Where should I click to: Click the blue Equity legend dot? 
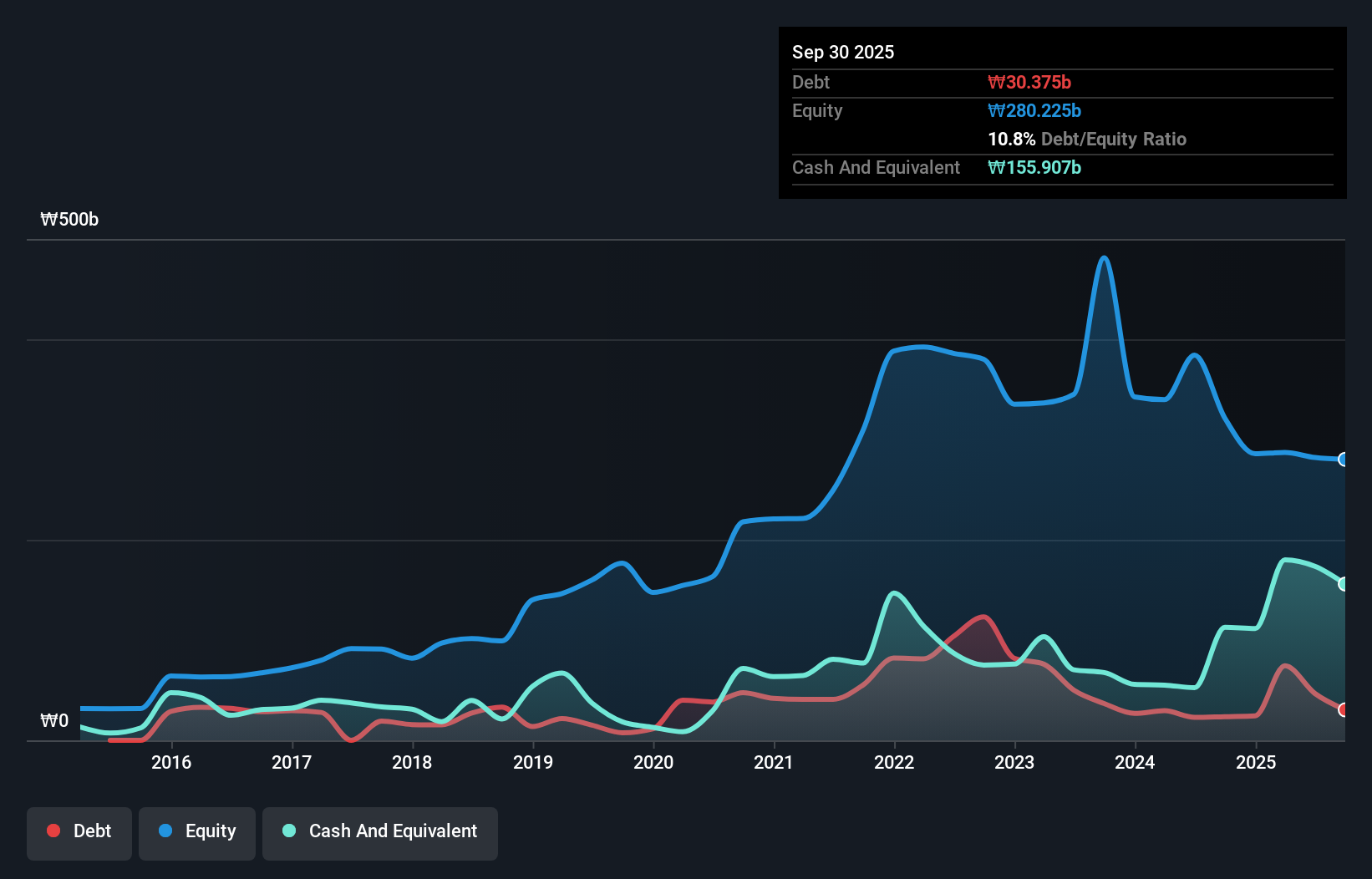click(165, 831)
